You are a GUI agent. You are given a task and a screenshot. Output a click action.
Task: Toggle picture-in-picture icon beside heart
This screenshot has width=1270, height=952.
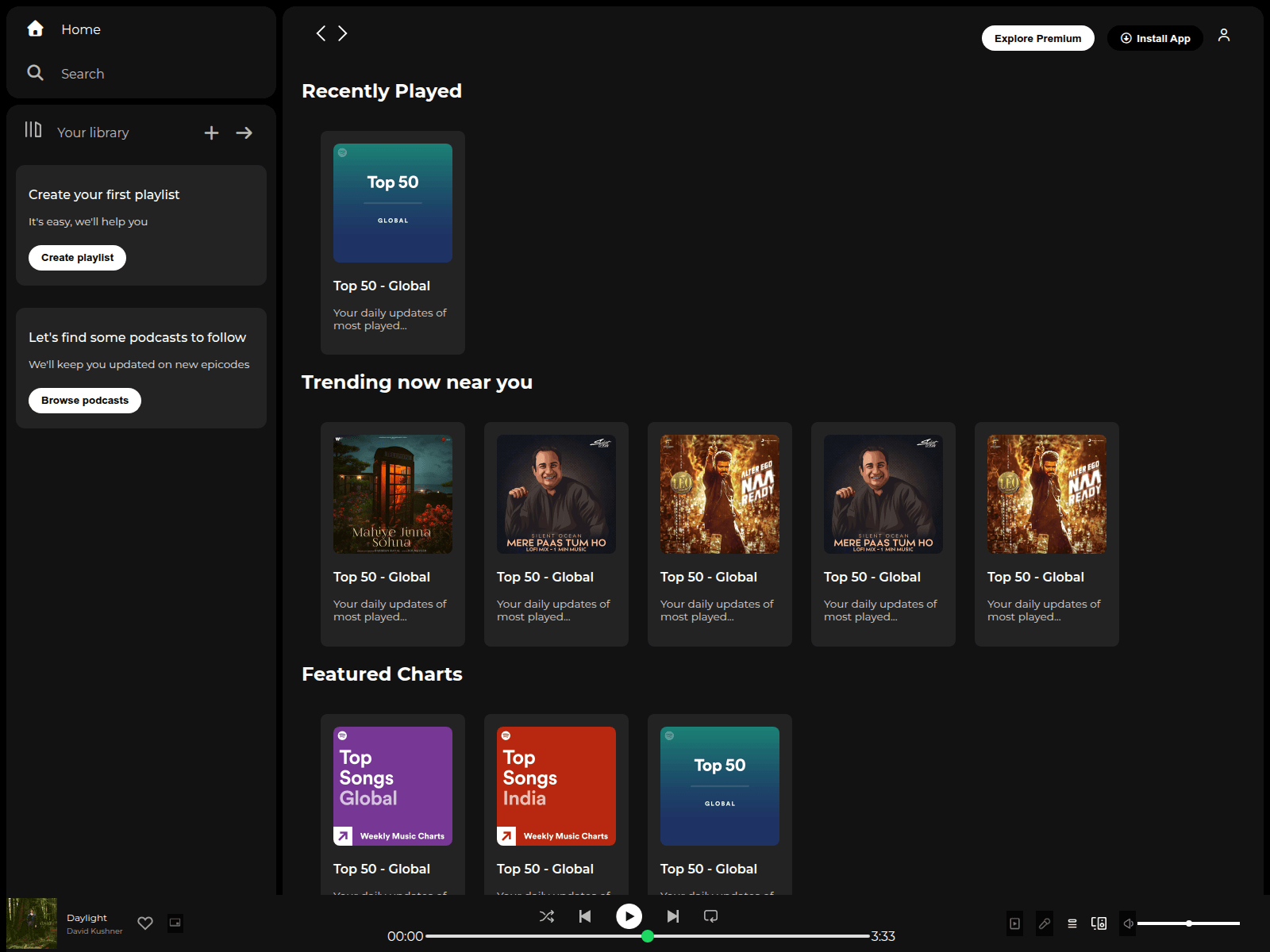[175, 923]
